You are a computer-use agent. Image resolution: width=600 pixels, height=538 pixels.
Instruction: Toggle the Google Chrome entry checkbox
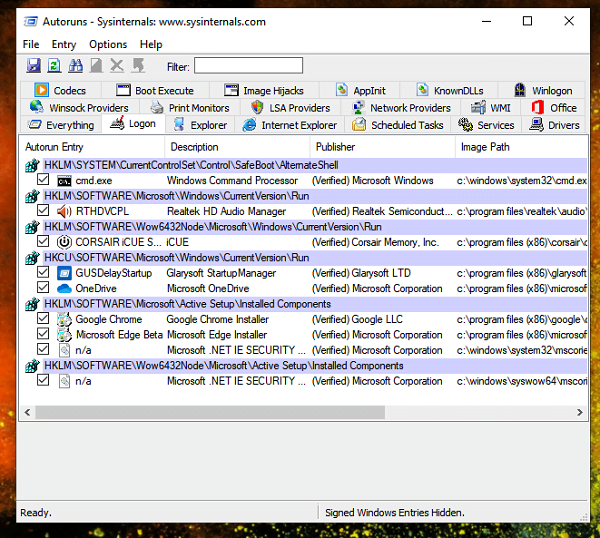(x=43, y=318)
